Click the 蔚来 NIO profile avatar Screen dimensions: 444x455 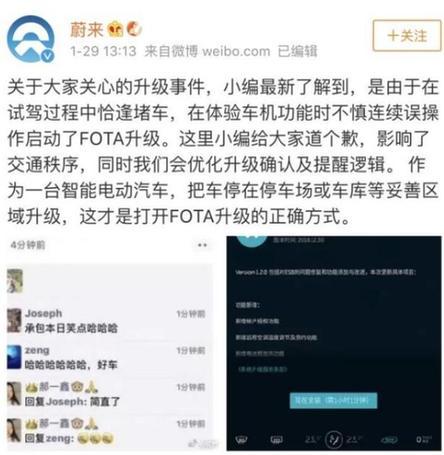[x=31, y=39]
